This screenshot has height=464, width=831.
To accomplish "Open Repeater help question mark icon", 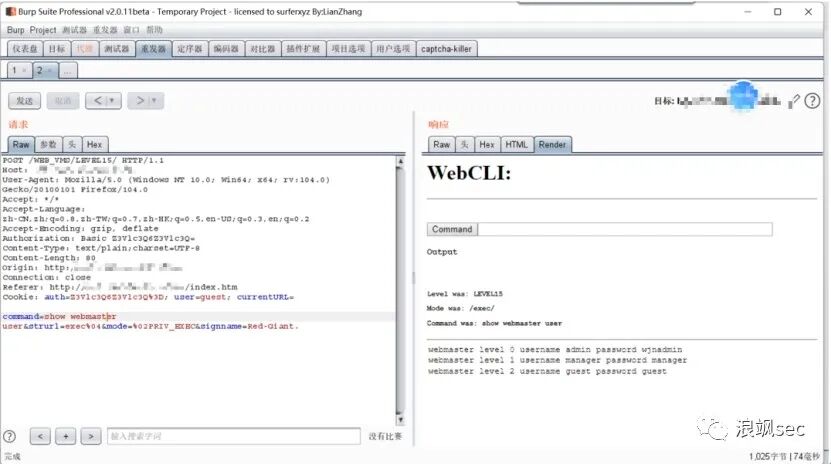I will 812,101.
